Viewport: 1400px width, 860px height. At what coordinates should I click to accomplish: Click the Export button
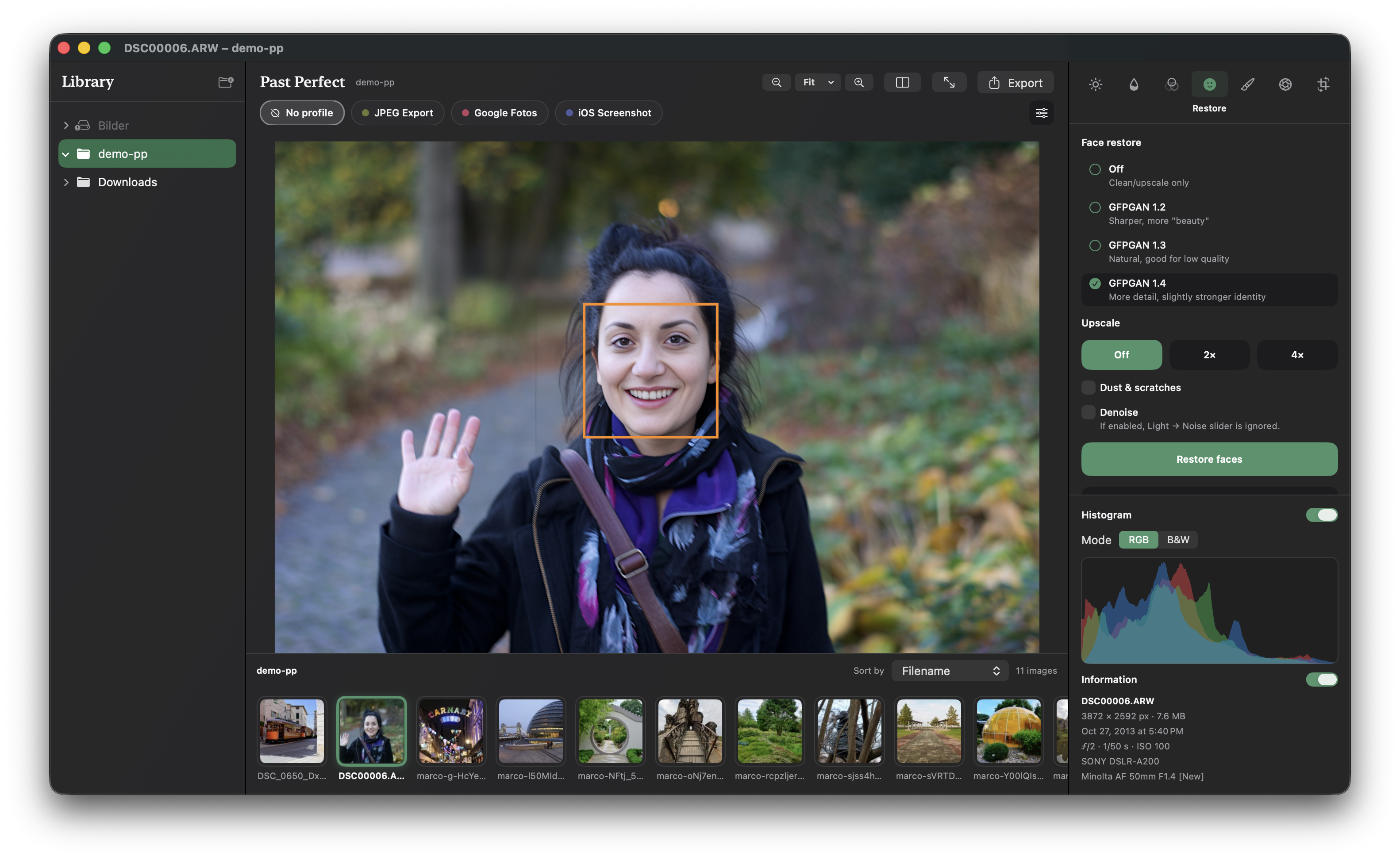(1015, 82)
